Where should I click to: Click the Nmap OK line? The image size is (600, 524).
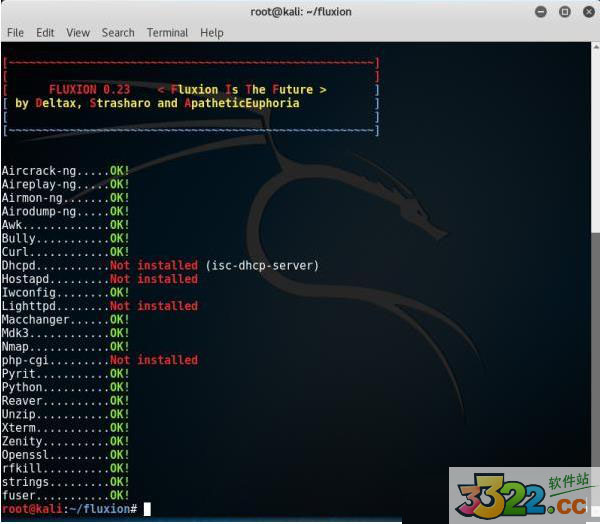[65, 346]
